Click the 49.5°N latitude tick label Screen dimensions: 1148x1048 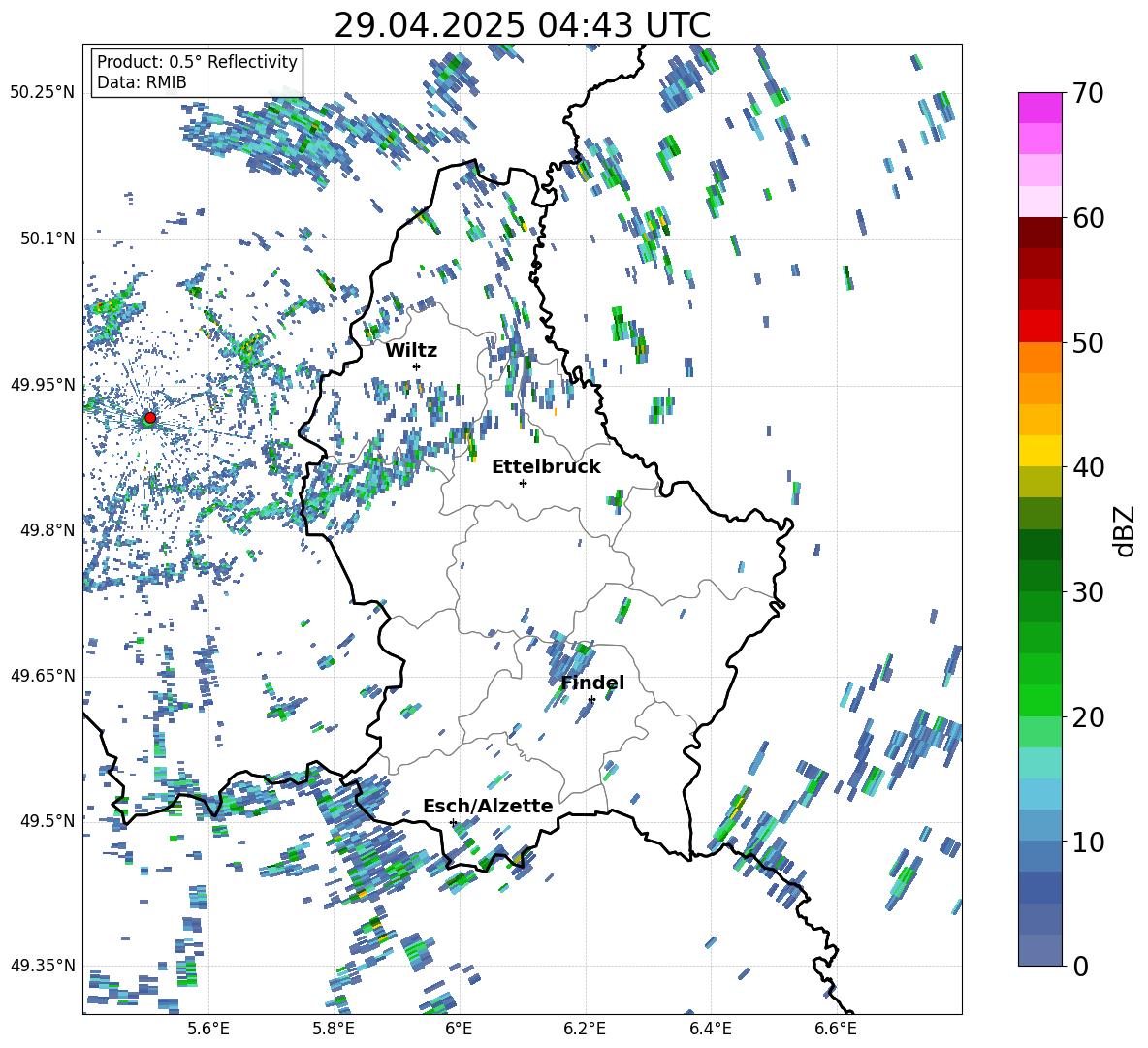[48, 820]
